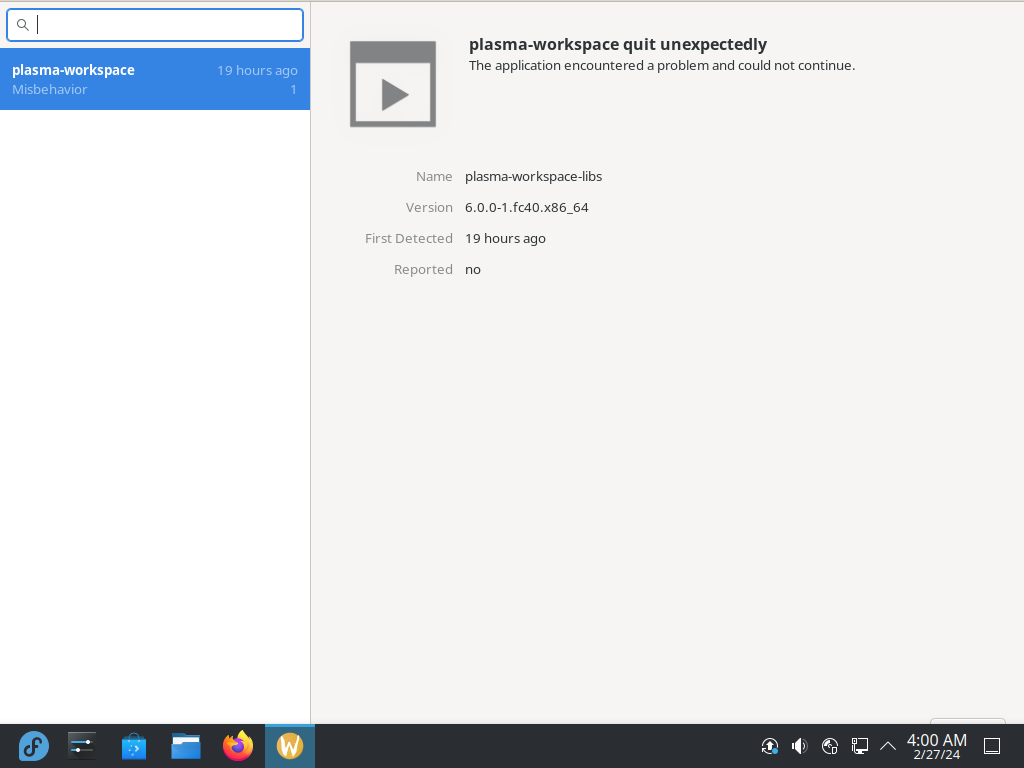Select the active Wayland app taskbar entry
Image resolution: width=1024 pixels, height=768 pixels.
coord(290,746)
